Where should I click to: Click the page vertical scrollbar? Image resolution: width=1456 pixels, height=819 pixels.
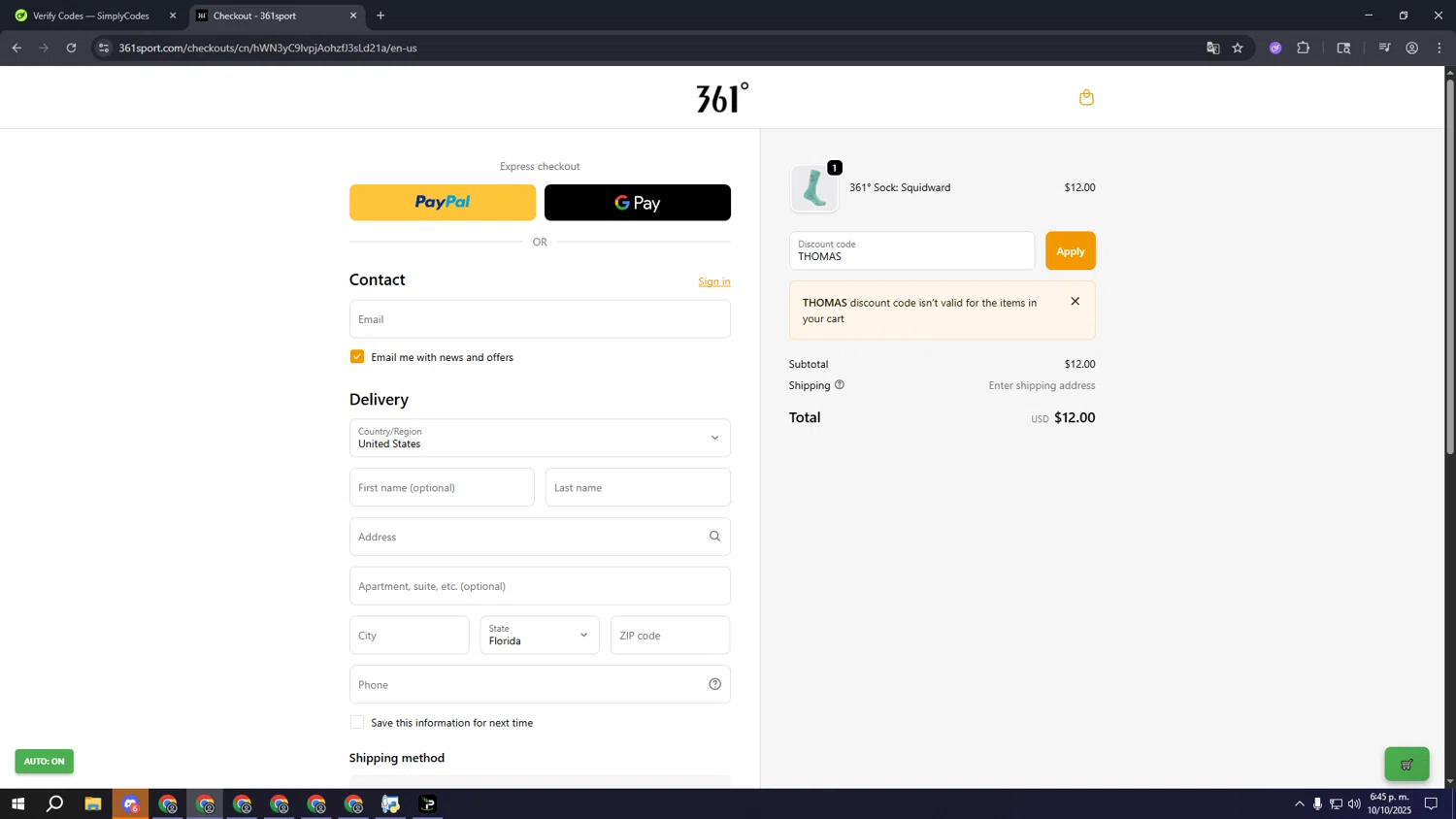(x=1450, y=267)
